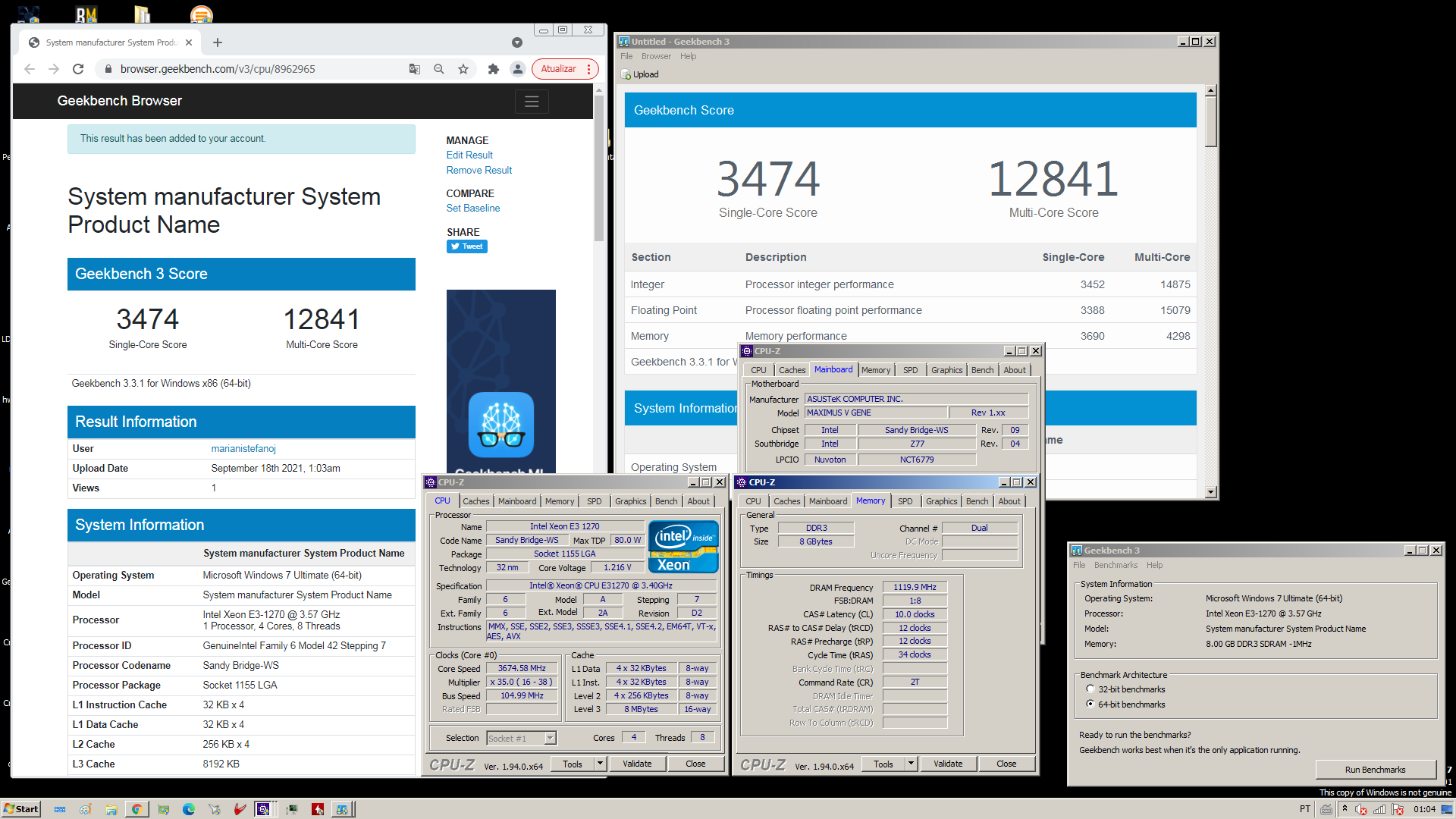Reload the Geekbench browser page
Screen dimensions: 1456x819
pos(78,69)
